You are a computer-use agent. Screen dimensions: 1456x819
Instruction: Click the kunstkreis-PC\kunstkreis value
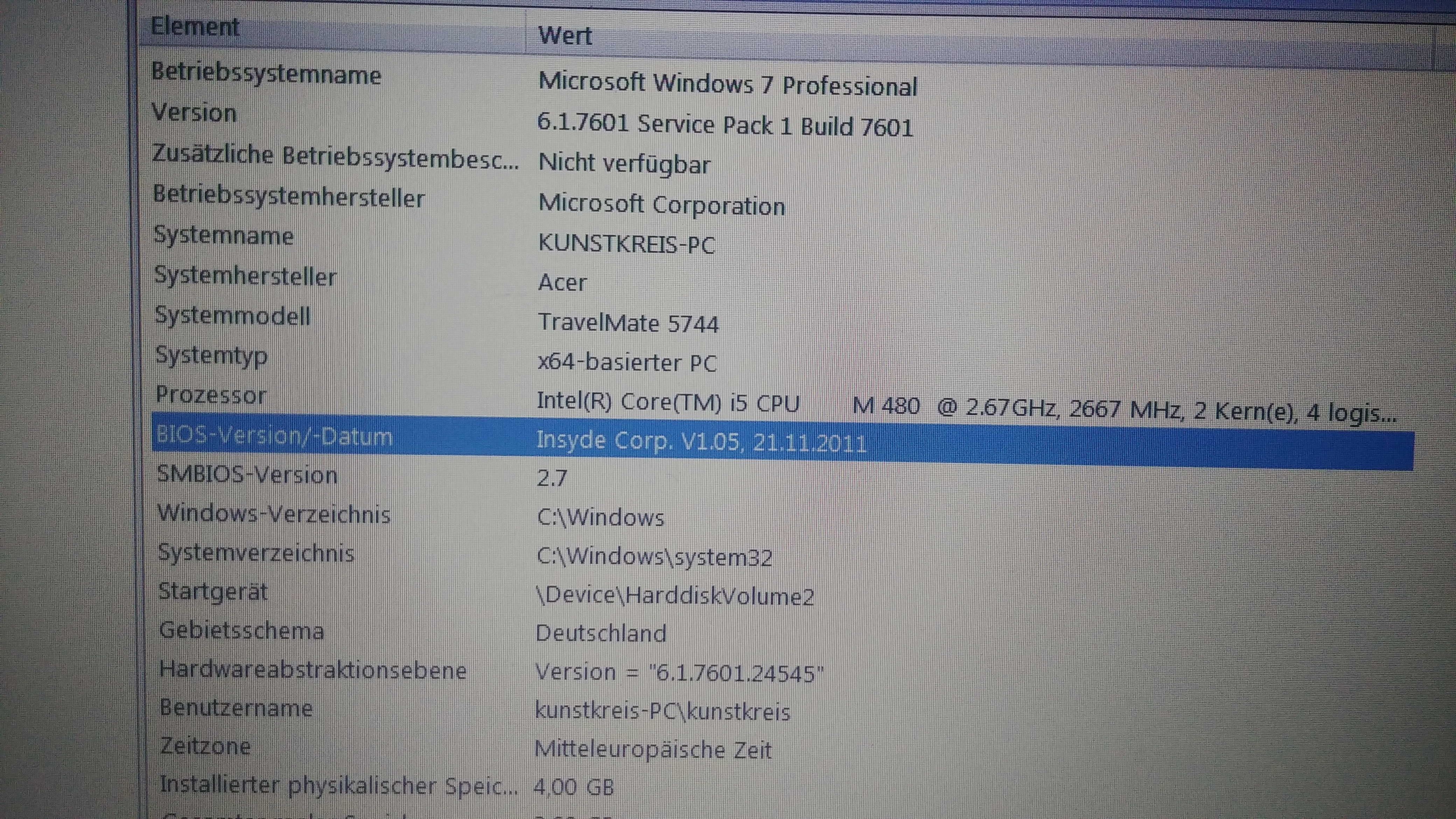click(663, 712)
